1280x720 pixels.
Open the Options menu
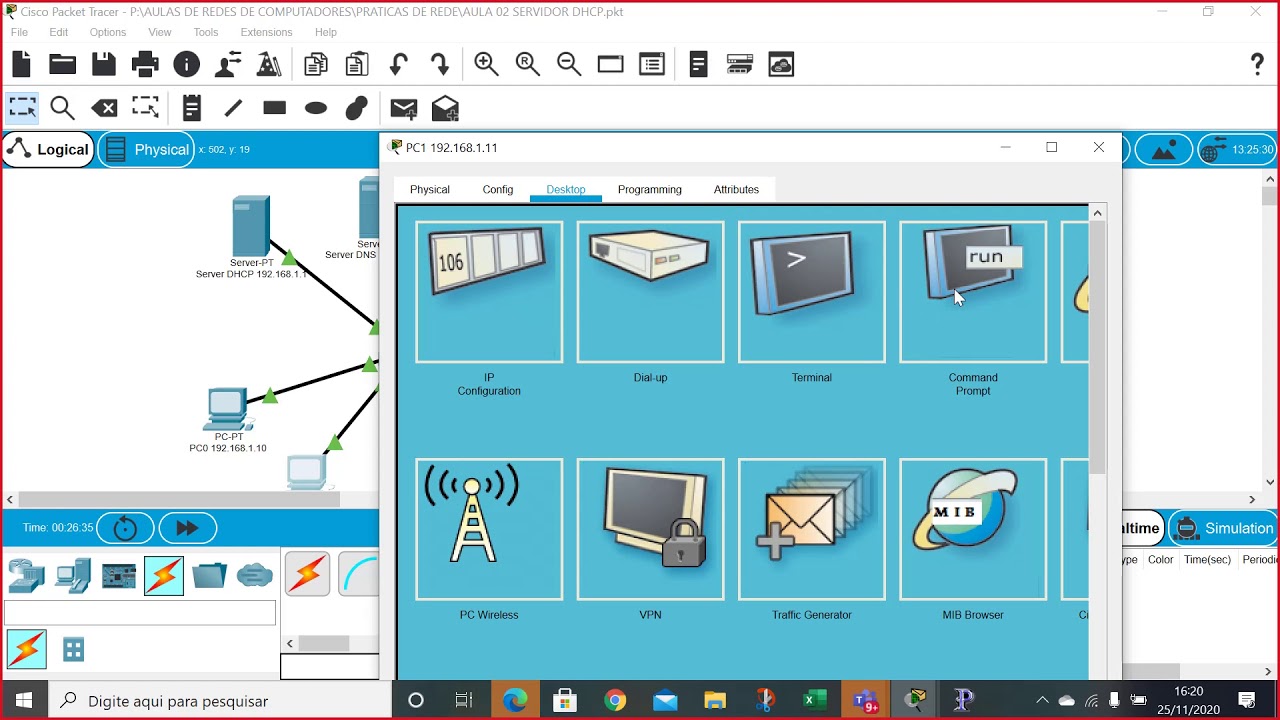108,32
